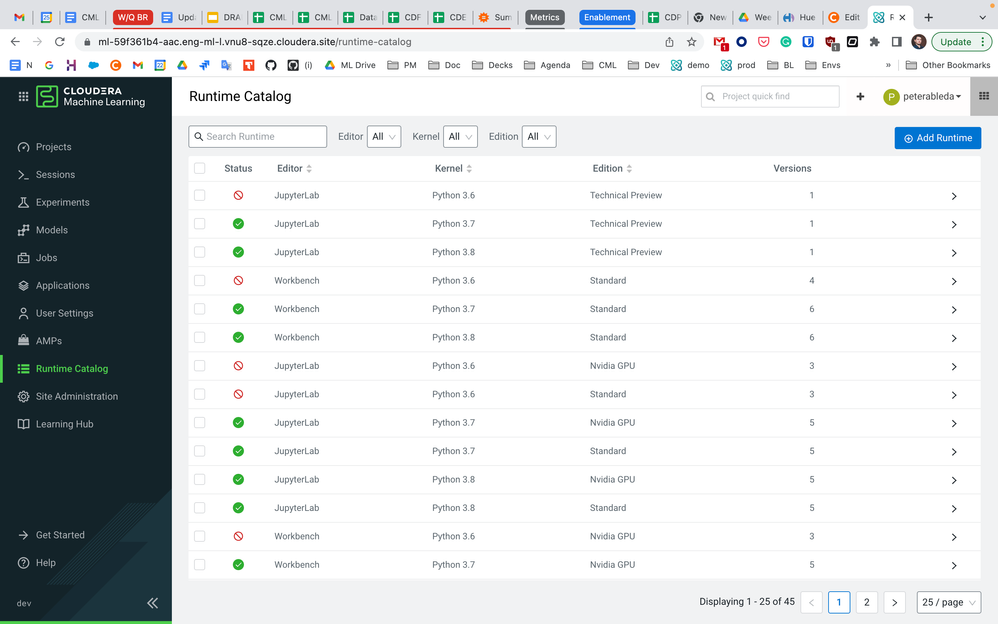Open the Edition filter dropdown
This screenshot has width=998, height=624.
pos(538,137)
